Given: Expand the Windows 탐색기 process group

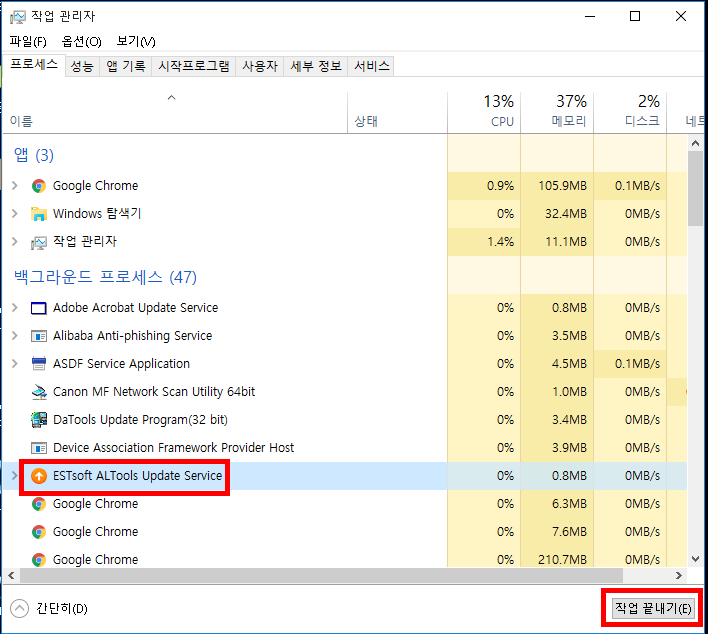Looking at the screenshot, I should pos(15,214).
